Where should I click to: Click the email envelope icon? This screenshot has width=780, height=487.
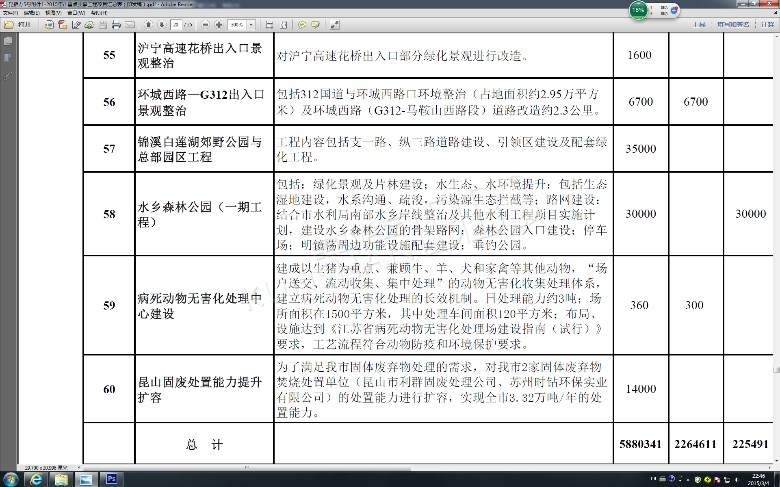(130, 24)
